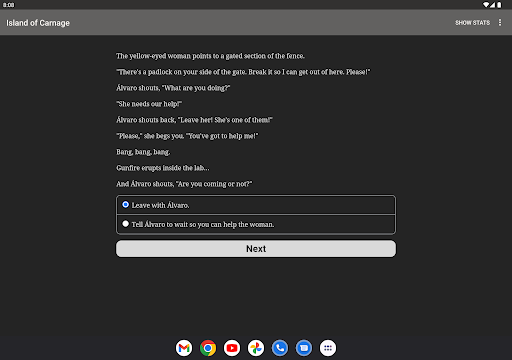This screenshot has height=360, width=512.
Task: Click the Wi-Fi status icon
Action: [486, 5]
